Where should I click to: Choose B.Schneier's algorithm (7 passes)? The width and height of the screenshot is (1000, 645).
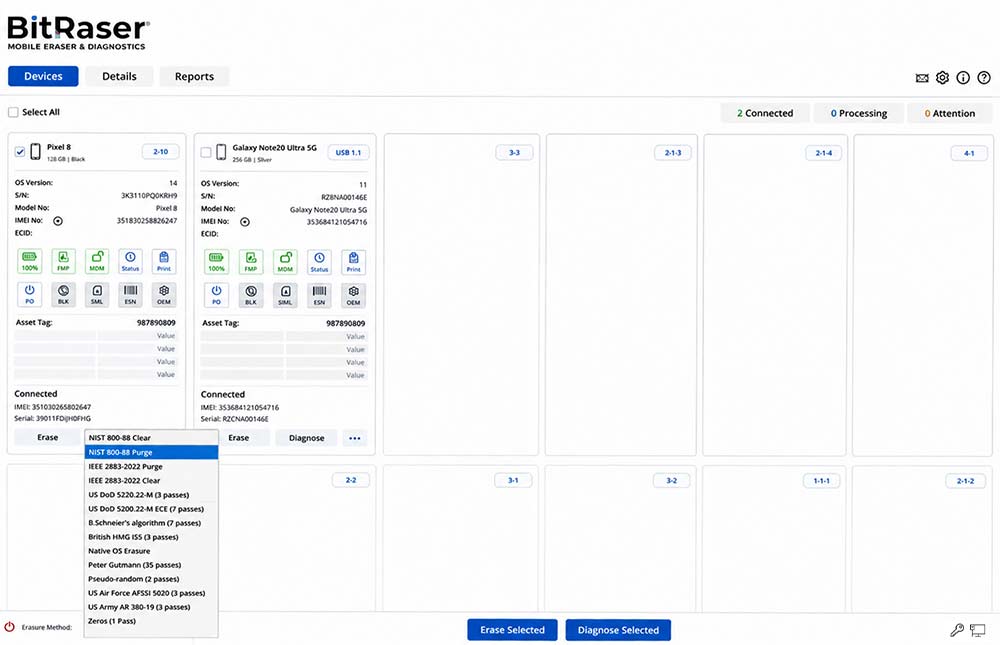point(151,523)
